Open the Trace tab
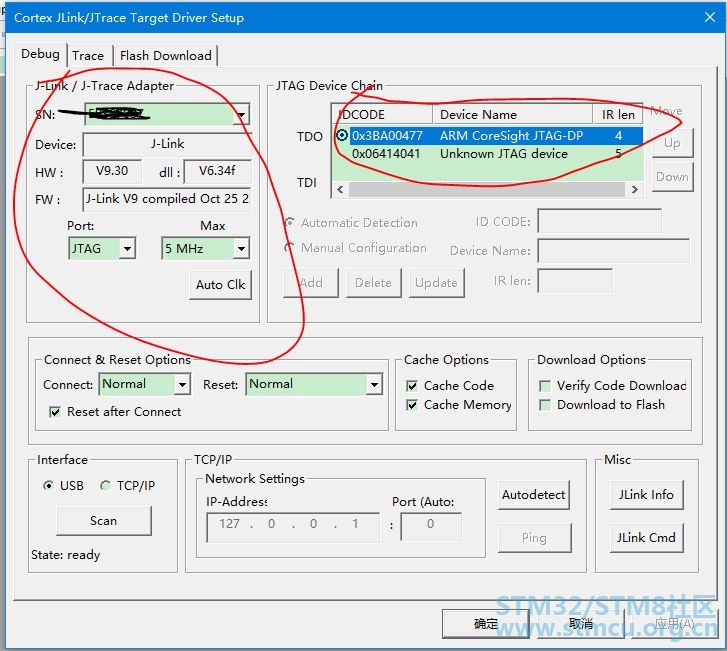Image resolution: width=727 pixels, height=651 pixels. (x=88, y=56)
